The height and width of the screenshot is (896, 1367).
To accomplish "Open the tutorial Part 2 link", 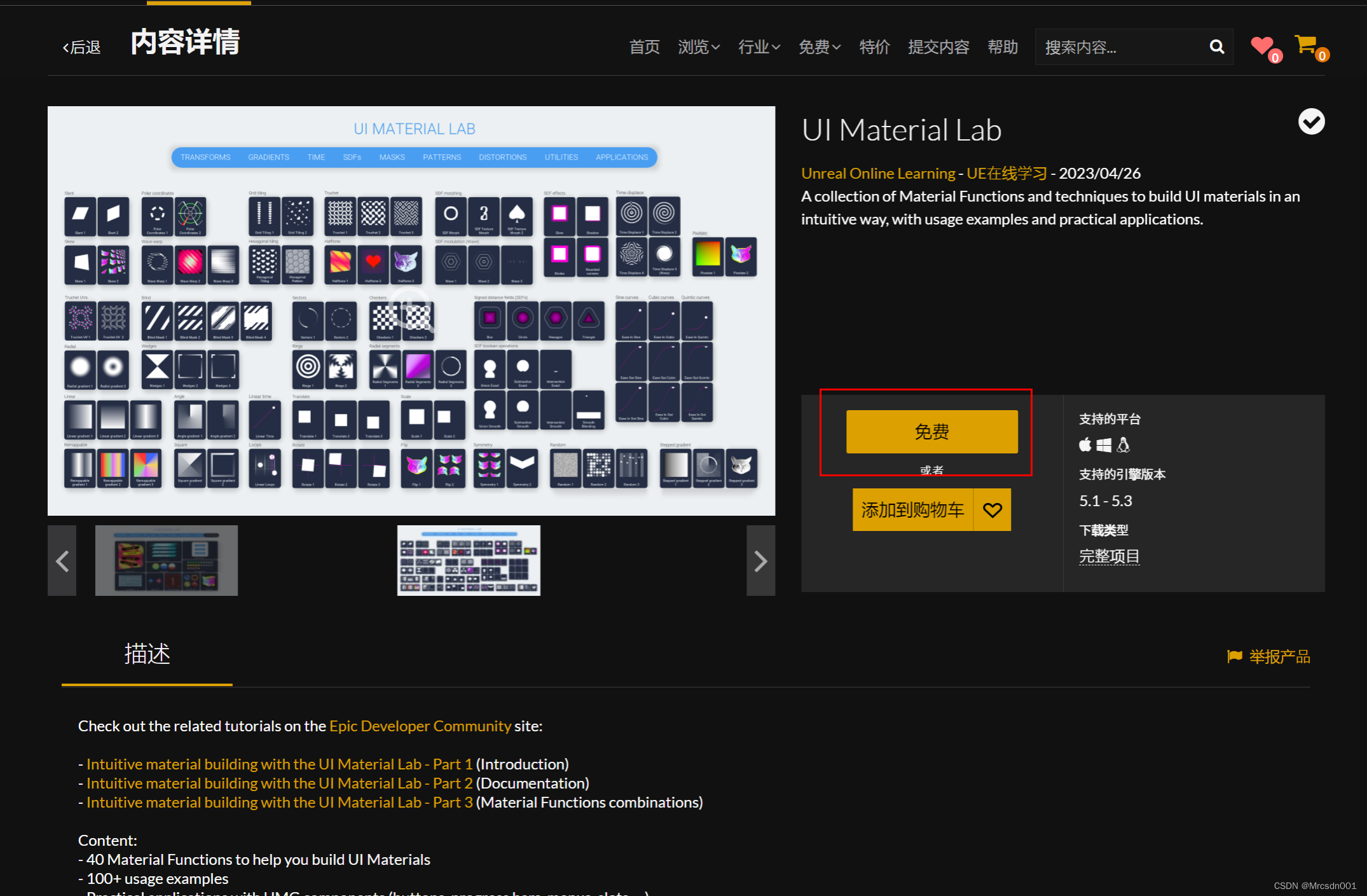I will click(x=280, y=783).
